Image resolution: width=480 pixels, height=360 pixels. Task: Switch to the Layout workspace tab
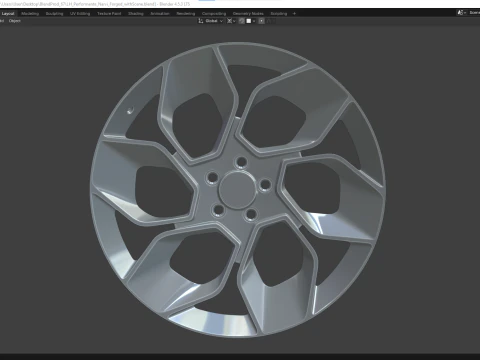tap(8, 14)
